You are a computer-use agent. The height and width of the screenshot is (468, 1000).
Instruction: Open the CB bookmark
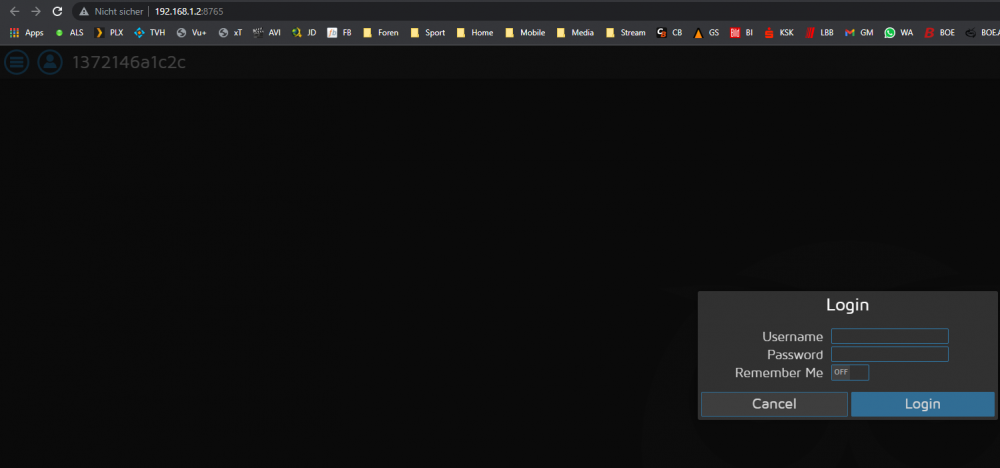pos(670,33)
